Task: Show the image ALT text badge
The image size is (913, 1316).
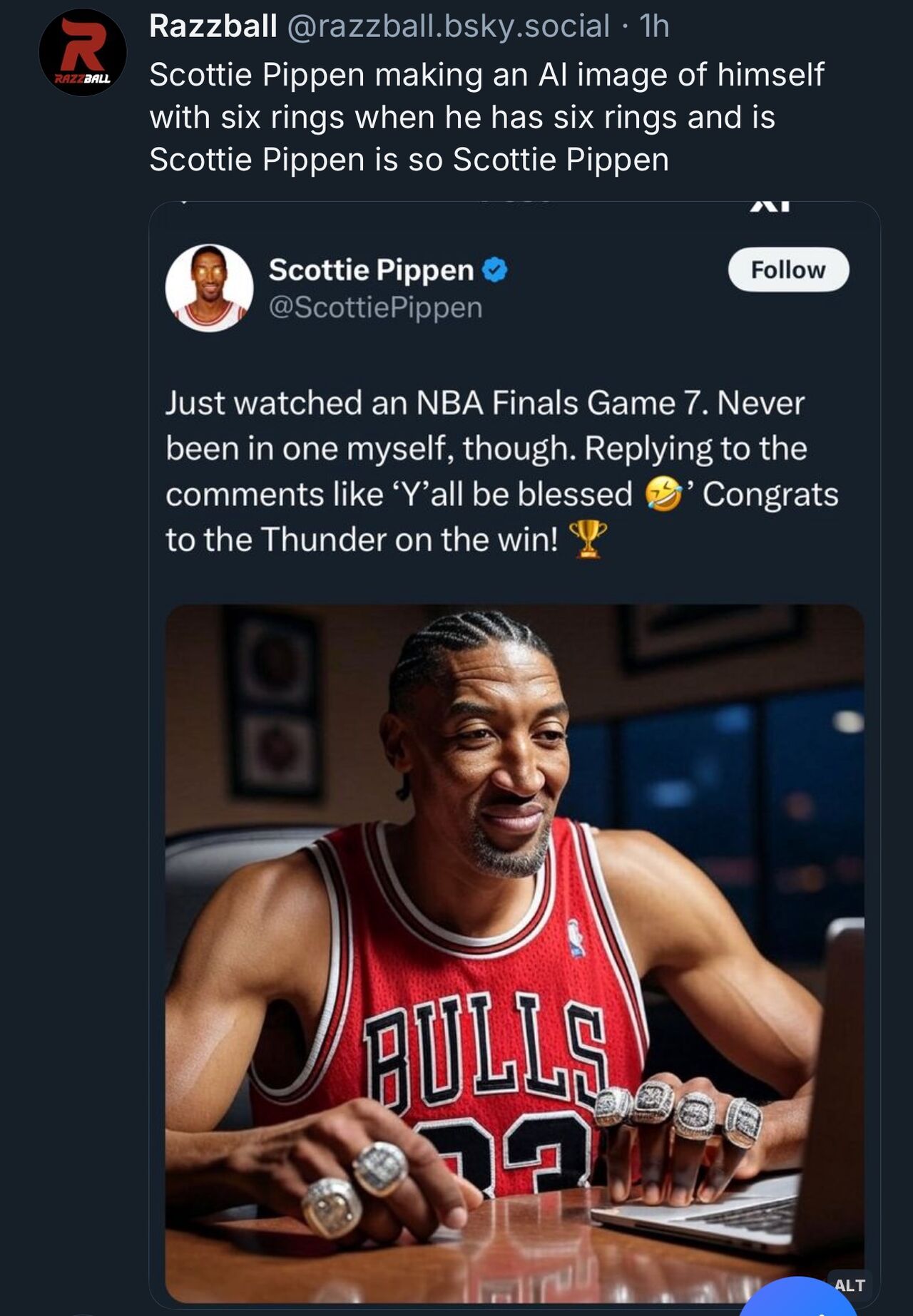Action: [x=850, y=1285]
